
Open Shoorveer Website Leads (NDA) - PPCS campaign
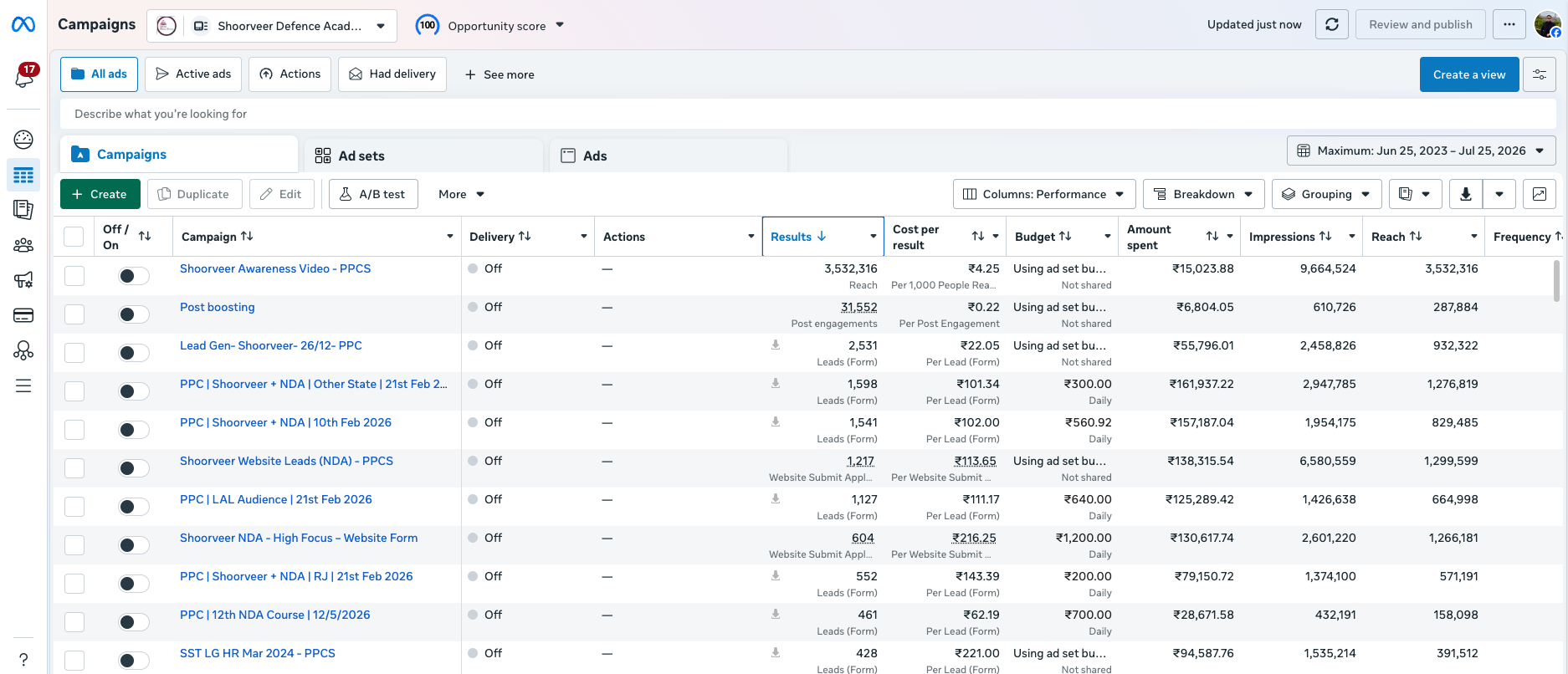click(x=286, y=461)
